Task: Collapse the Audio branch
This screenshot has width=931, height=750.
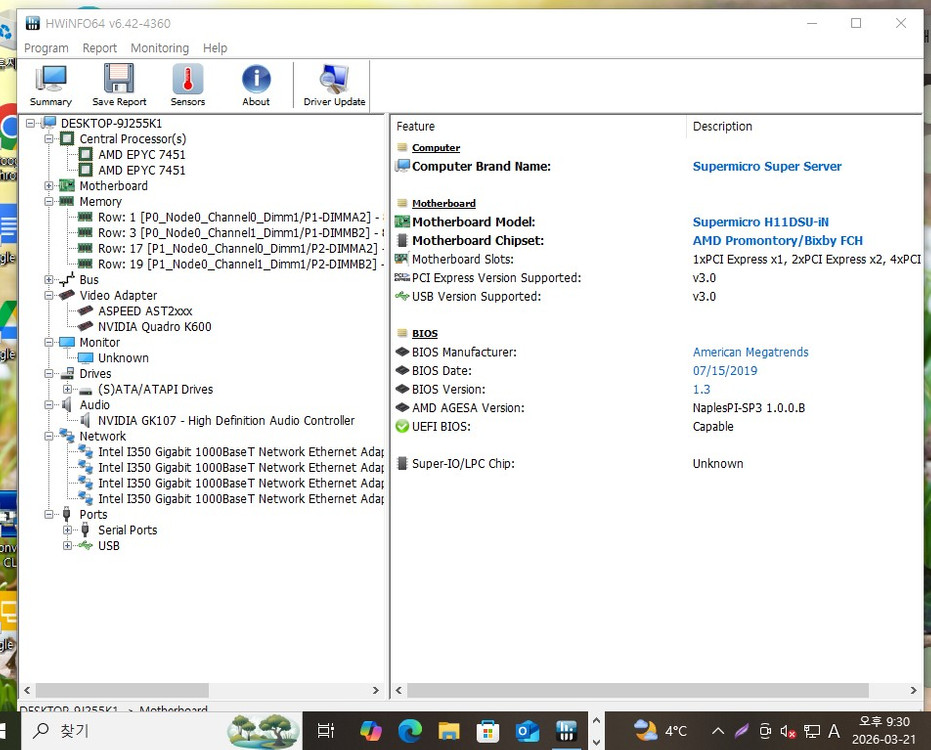Action: tap(49, 405)
